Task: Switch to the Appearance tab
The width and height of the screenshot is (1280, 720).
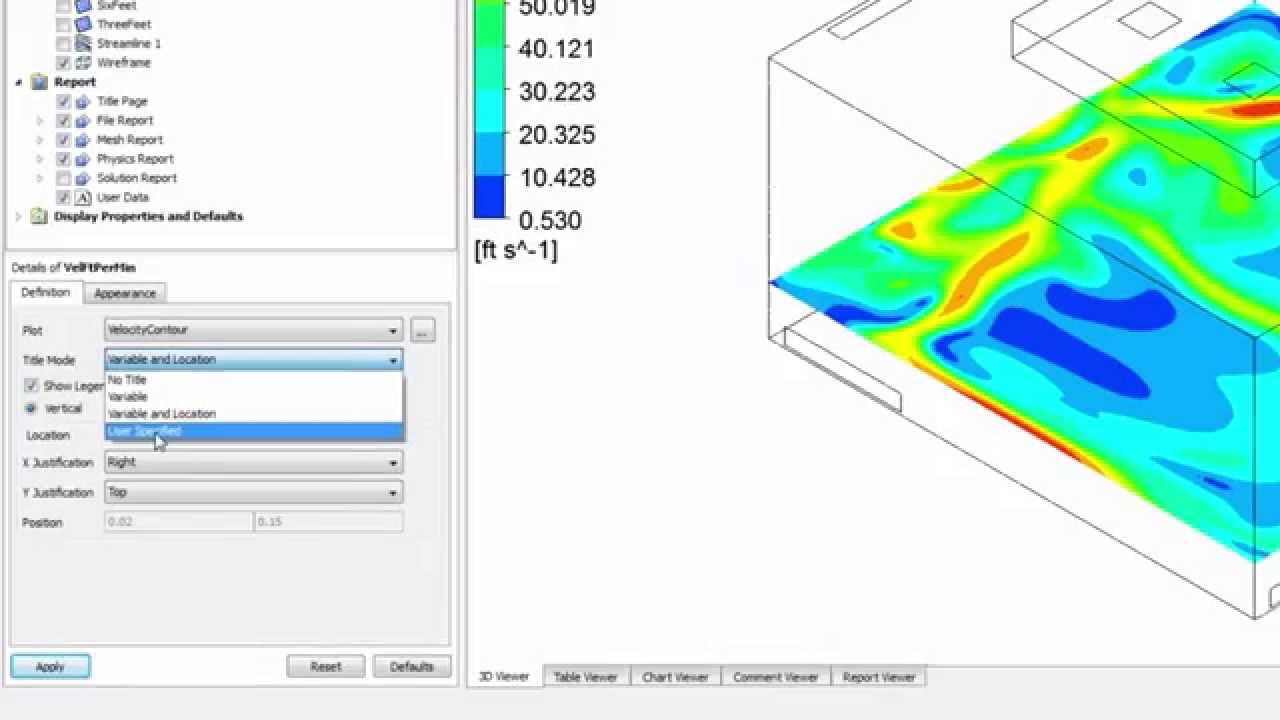Action: point(125,293)
